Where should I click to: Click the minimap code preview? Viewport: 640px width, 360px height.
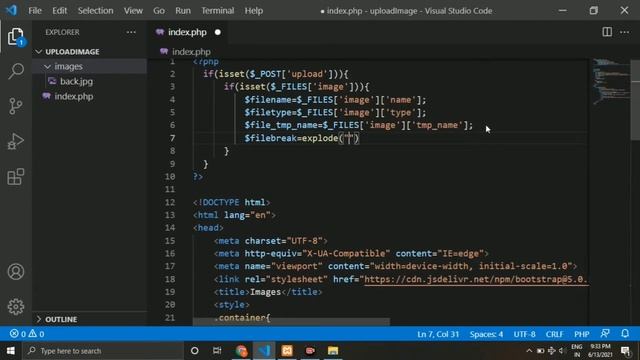click(x=610, y=82)
